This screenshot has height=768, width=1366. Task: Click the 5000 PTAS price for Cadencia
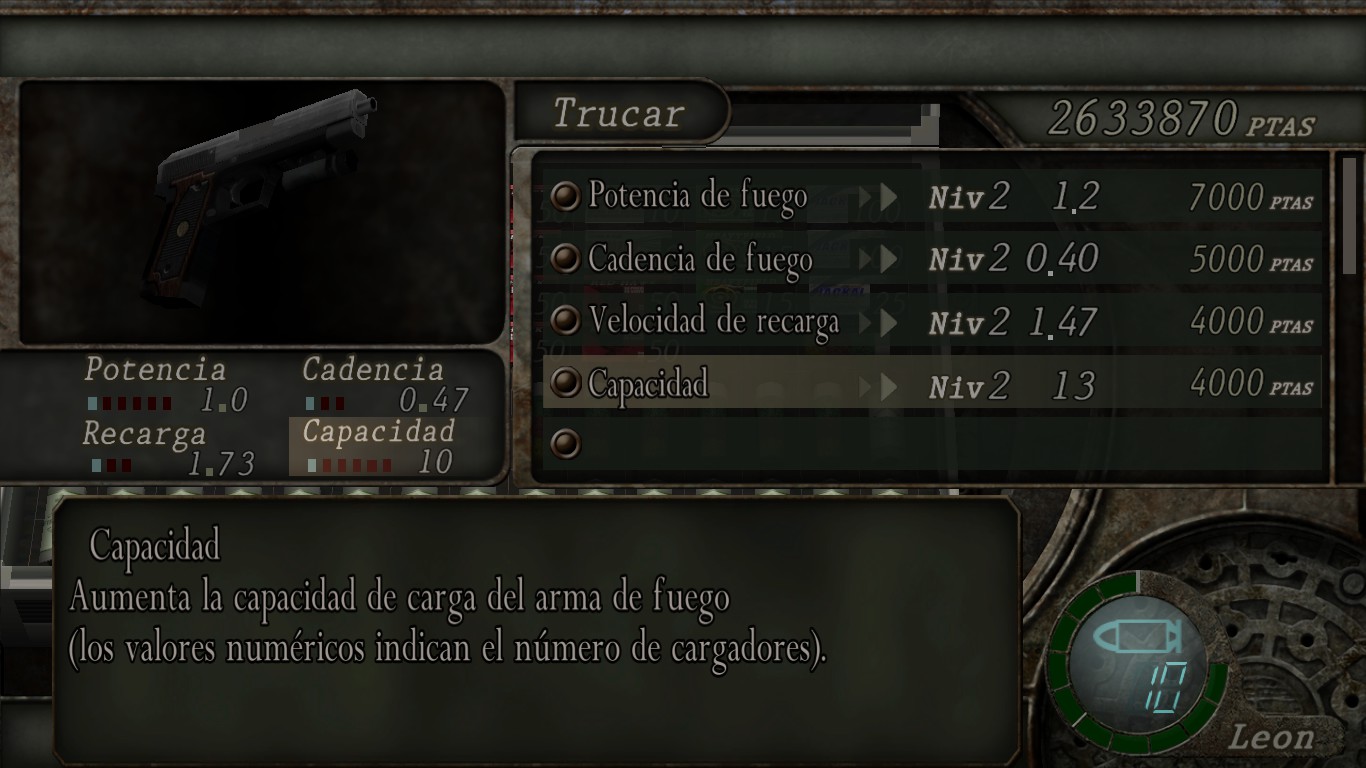coord(1250,260)
